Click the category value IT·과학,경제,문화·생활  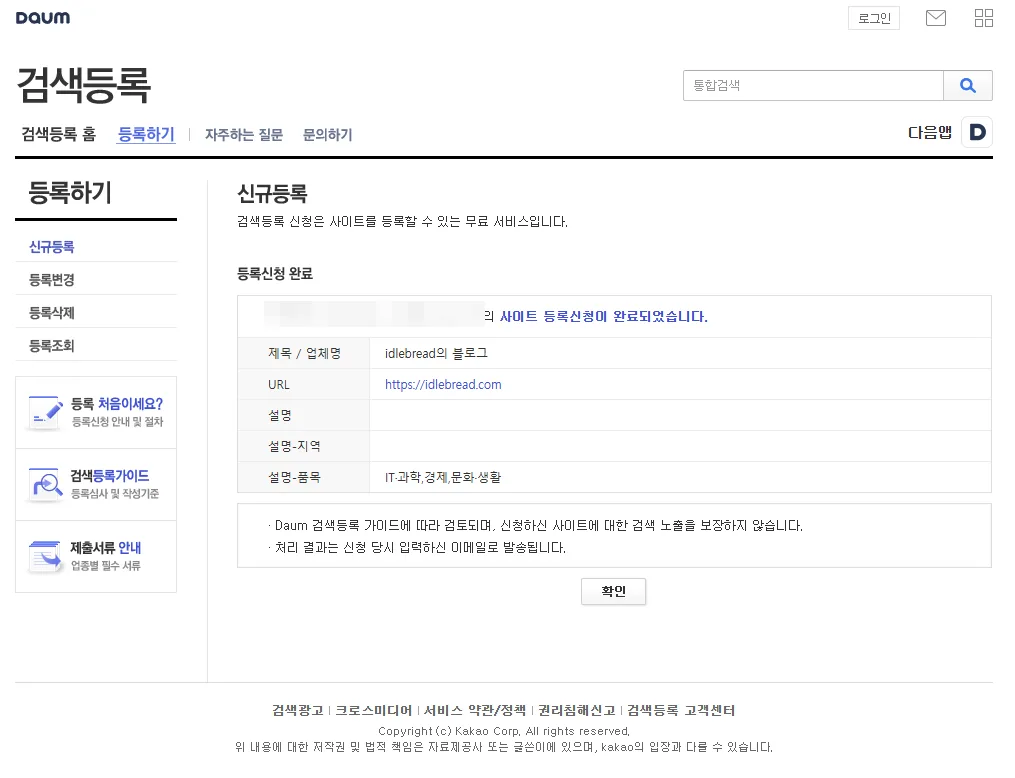(443, 477)
